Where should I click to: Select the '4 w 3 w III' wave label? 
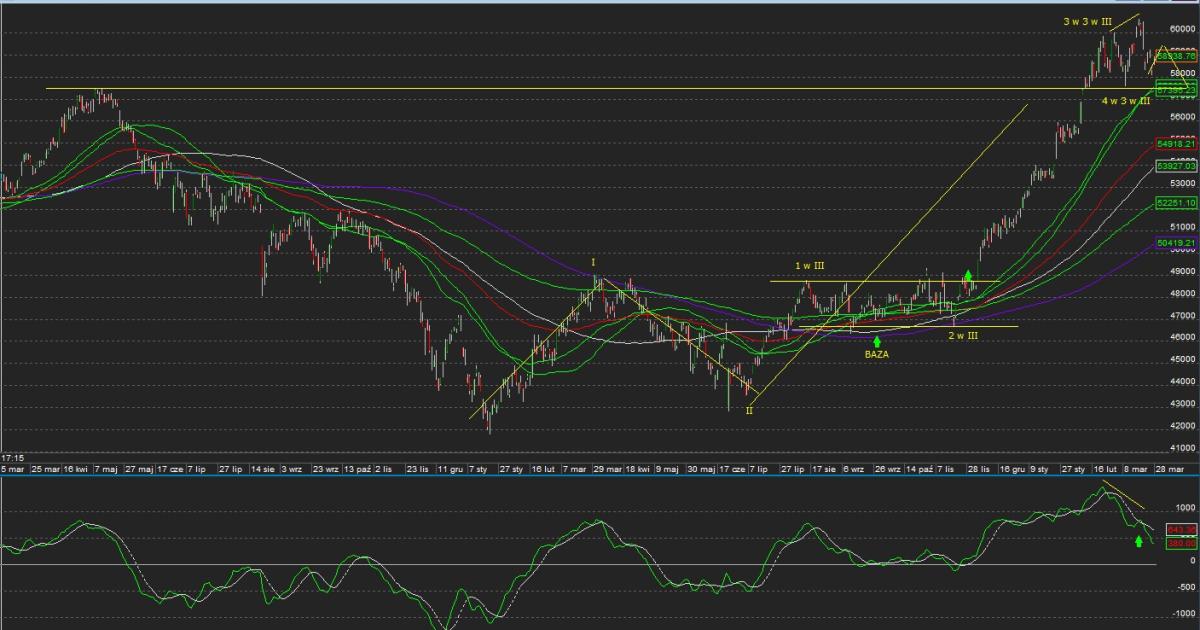tap(1125, 101)
